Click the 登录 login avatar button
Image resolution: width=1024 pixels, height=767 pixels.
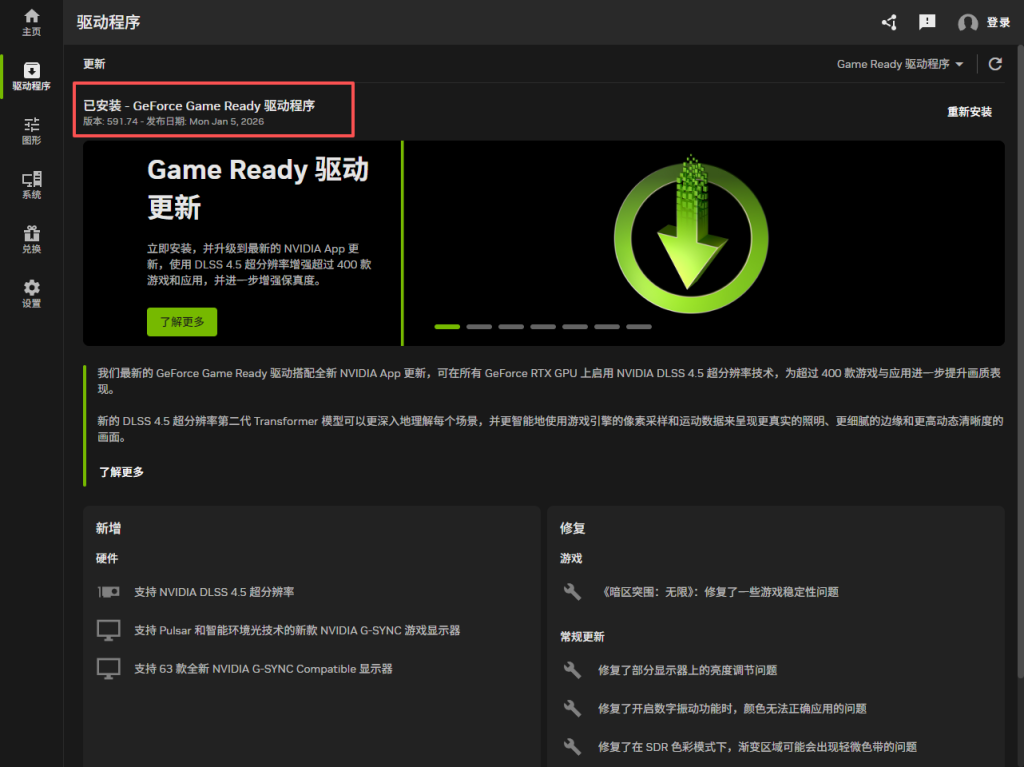[x=984, y=22]
